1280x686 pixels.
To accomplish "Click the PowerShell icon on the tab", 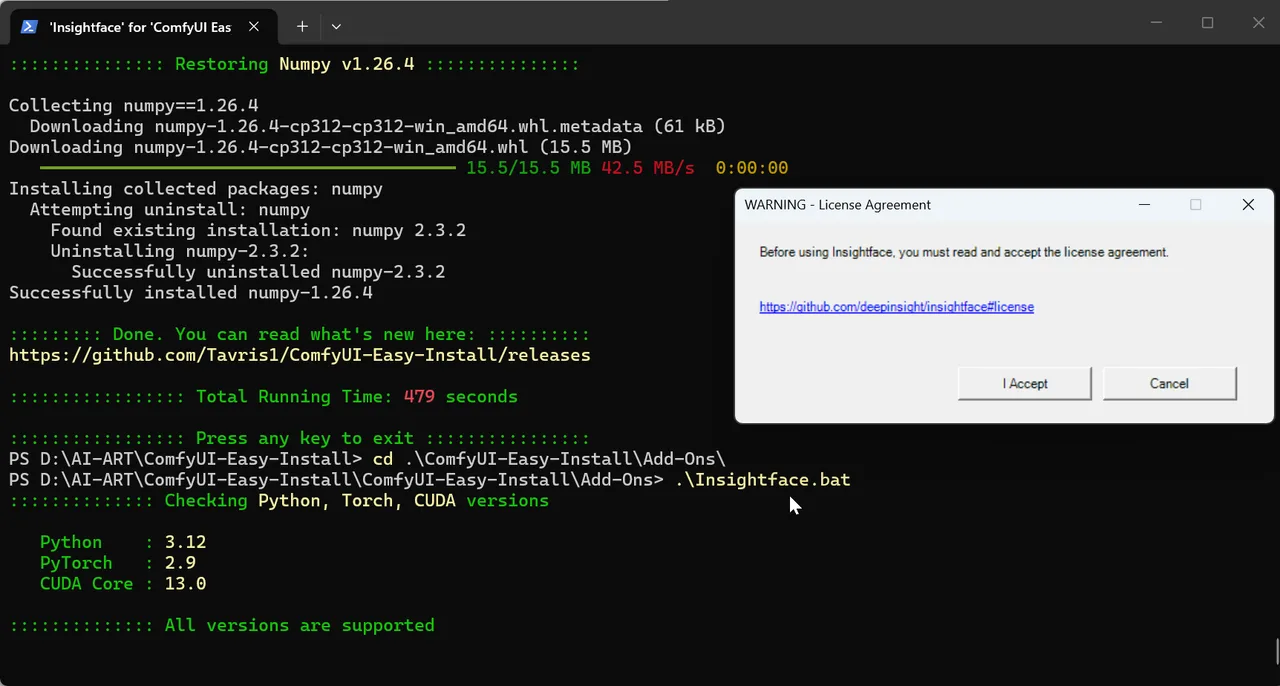I will tap(30, 27).
